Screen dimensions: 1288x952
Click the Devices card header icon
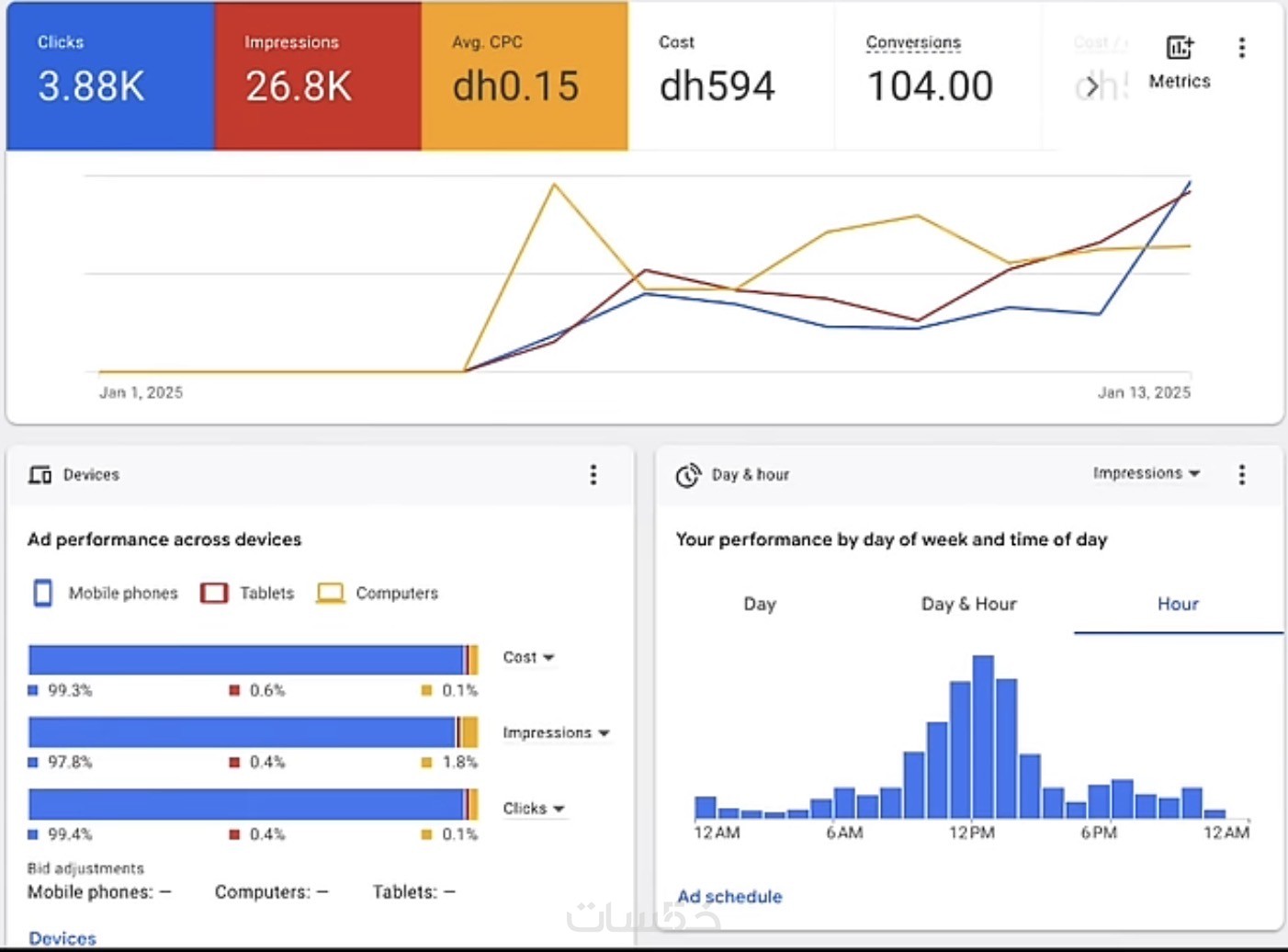pyautogui.click(x=40, y=474)
